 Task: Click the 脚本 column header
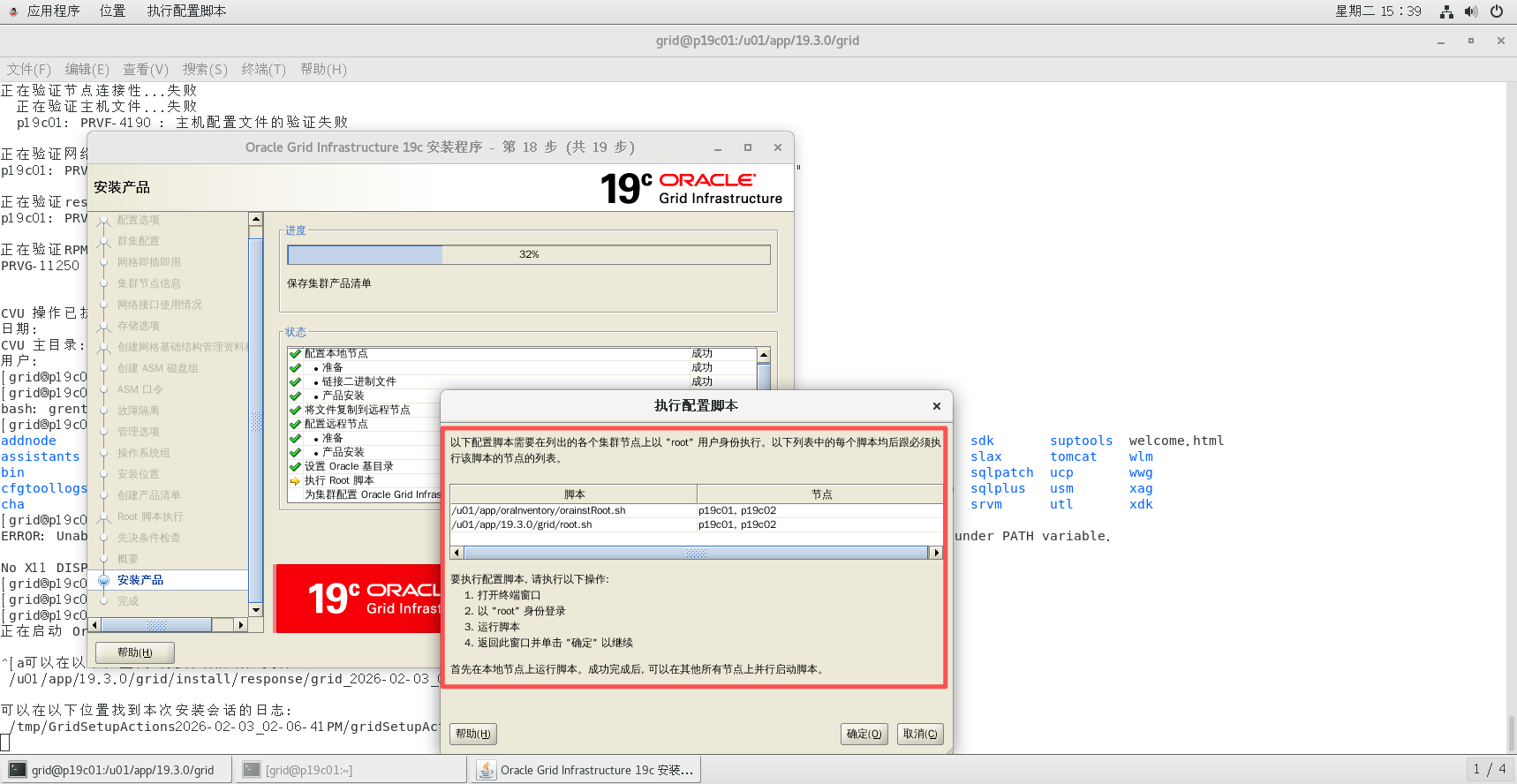[x=574, y=494]
